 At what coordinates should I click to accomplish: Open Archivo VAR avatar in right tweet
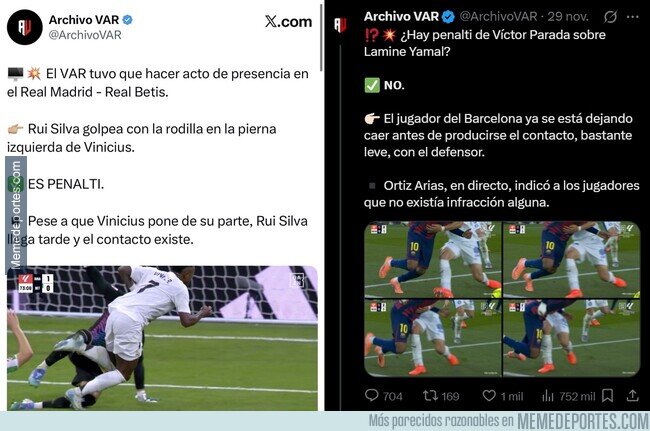click(x=340, y=24)
